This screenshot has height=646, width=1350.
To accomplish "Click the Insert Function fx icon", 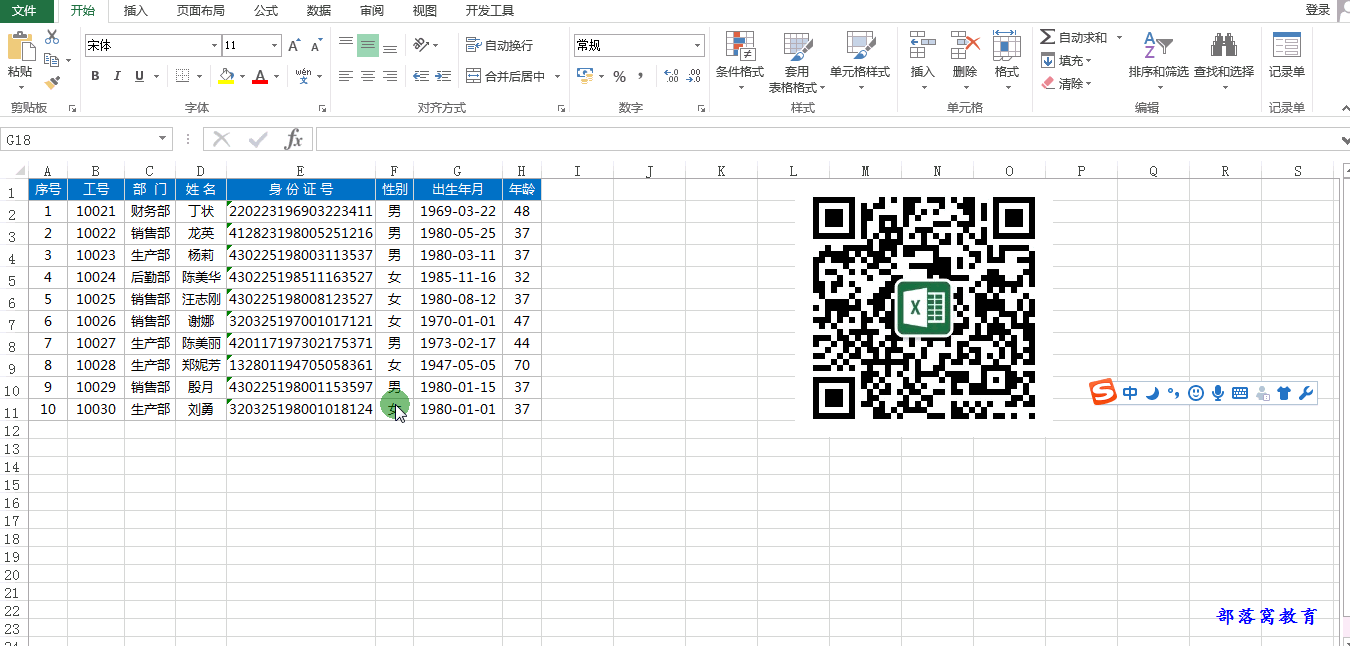I will (x=293, y=140).
